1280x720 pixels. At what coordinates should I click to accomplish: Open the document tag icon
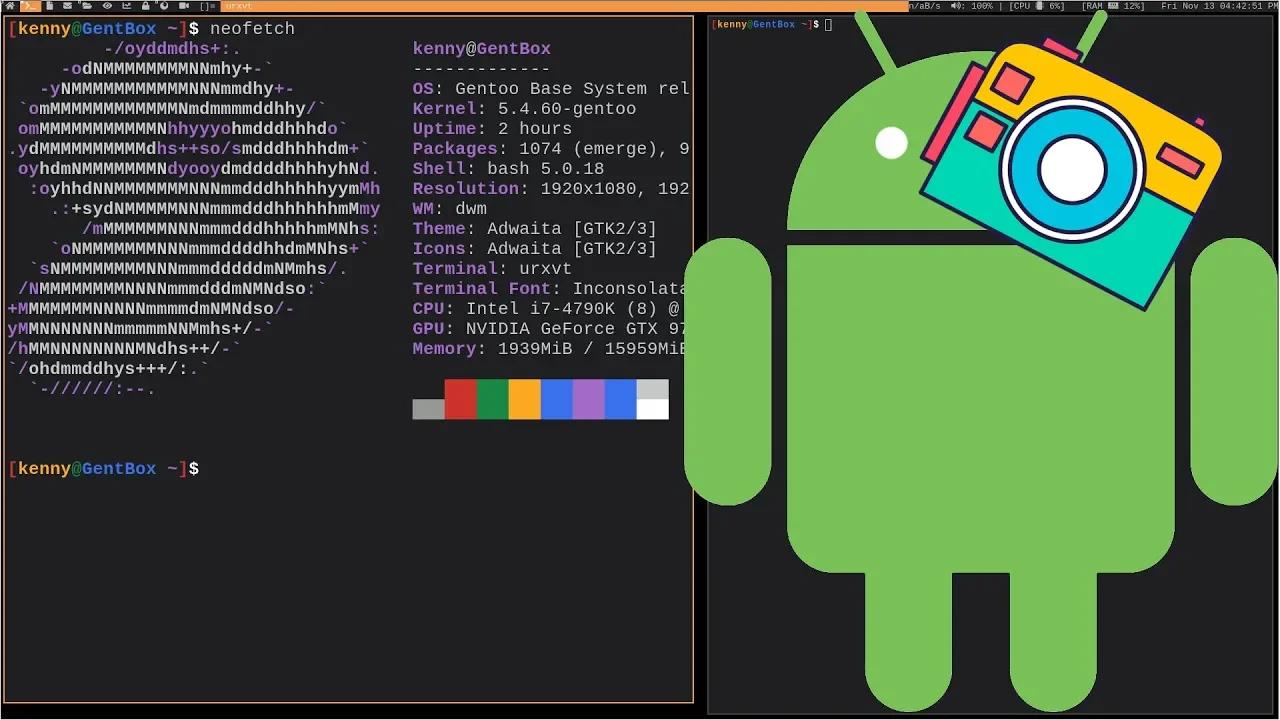pyautogui.click(x=50, y=5)
